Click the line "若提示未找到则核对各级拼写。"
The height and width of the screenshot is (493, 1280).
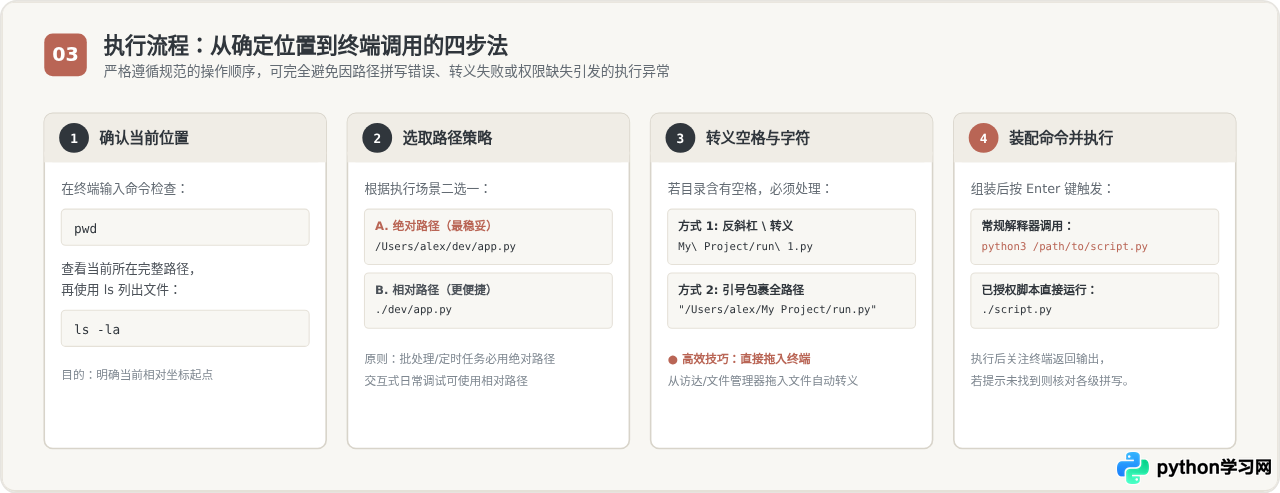(1050, 381)
